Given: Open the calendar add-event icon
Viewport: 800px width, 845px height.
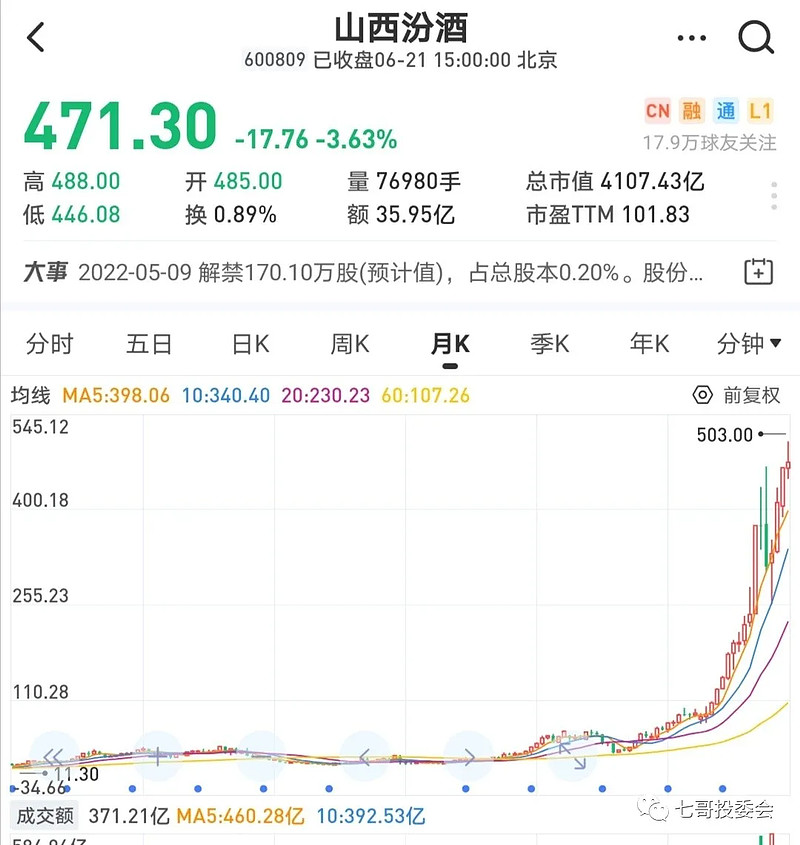Looking at the screenshot, I should pos(758,272).
